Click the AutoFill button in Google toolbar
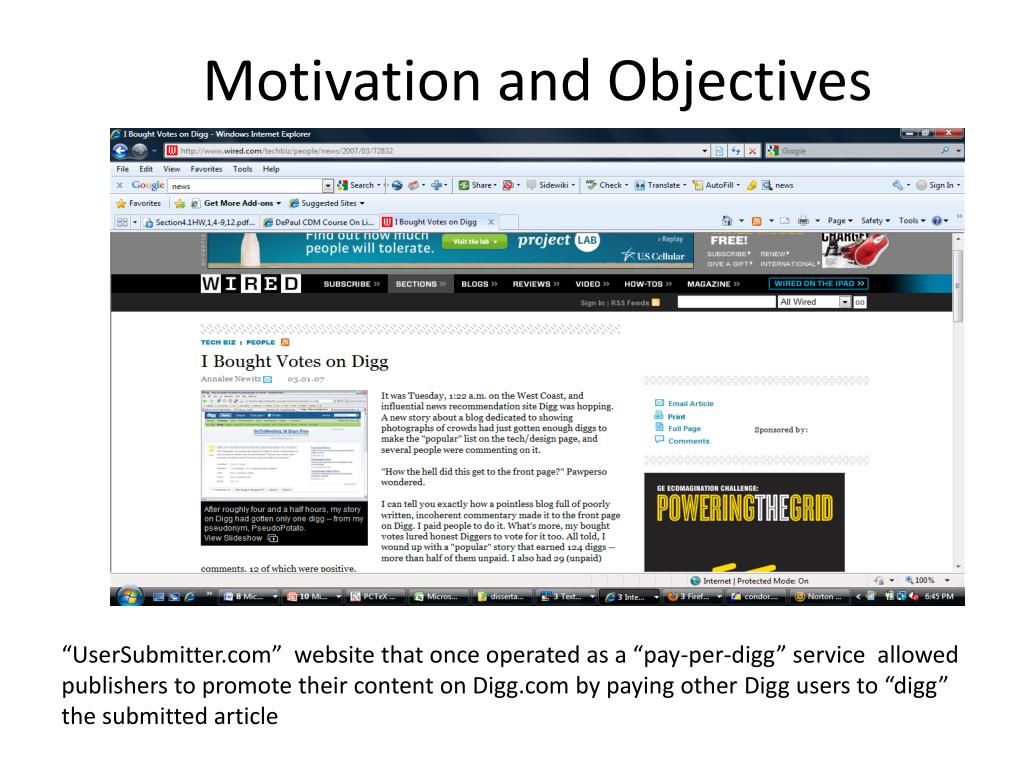 click(x=716, y=185)
